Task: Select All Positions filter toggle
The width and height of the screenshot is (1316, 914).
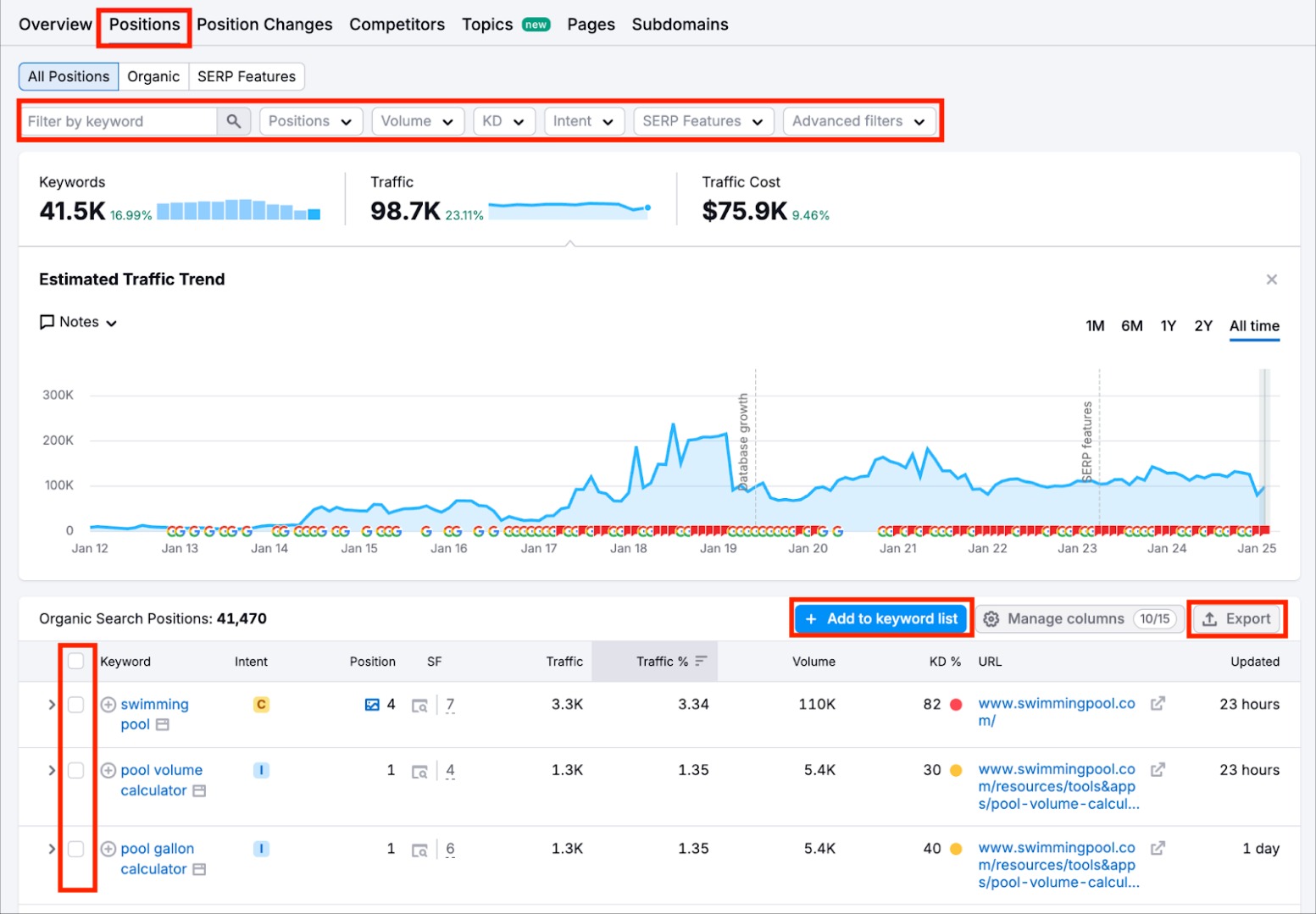Action: [x=69, y=76]
